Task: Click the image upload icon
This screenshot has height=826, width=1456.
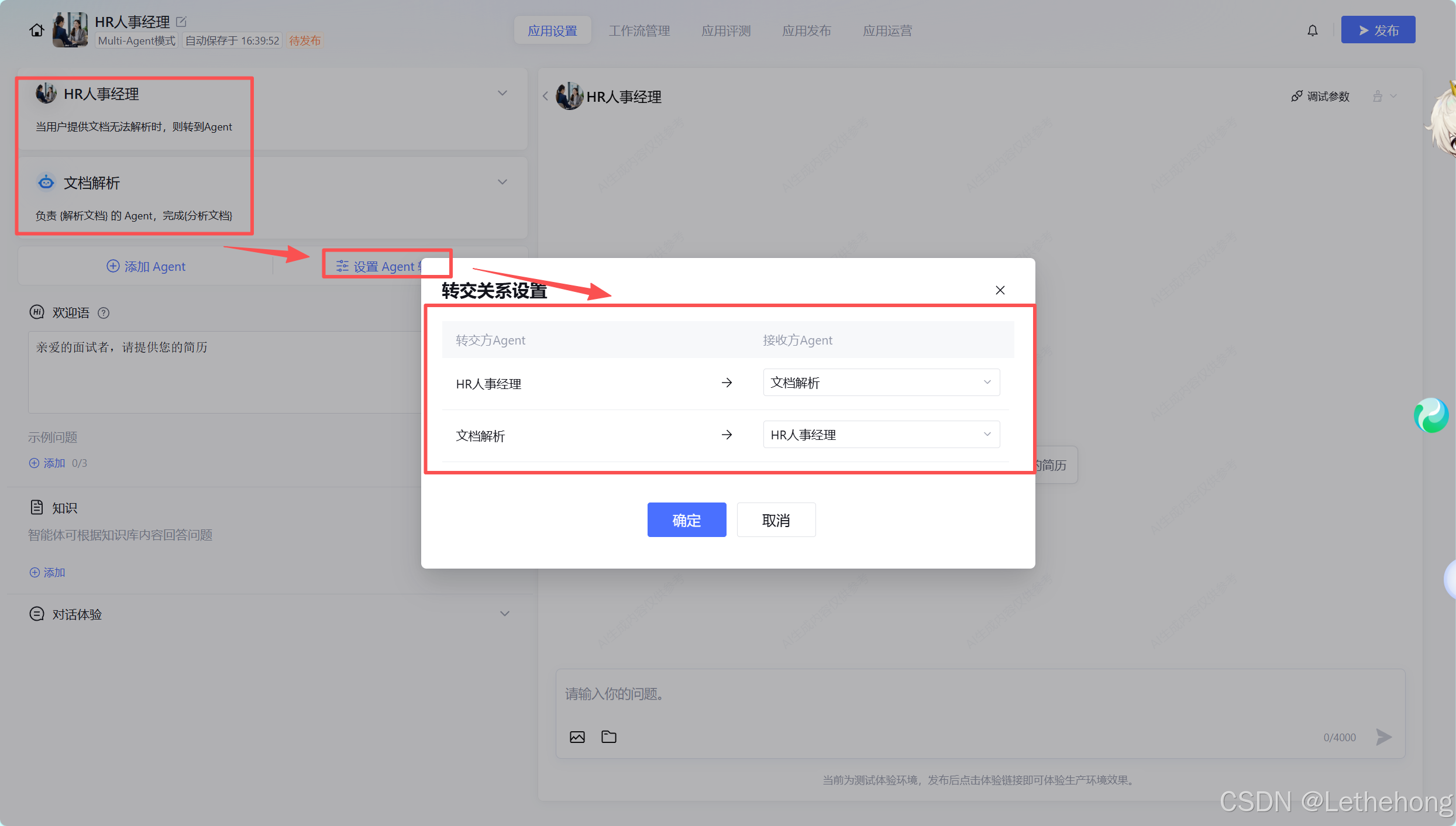Action: [577, 737]
